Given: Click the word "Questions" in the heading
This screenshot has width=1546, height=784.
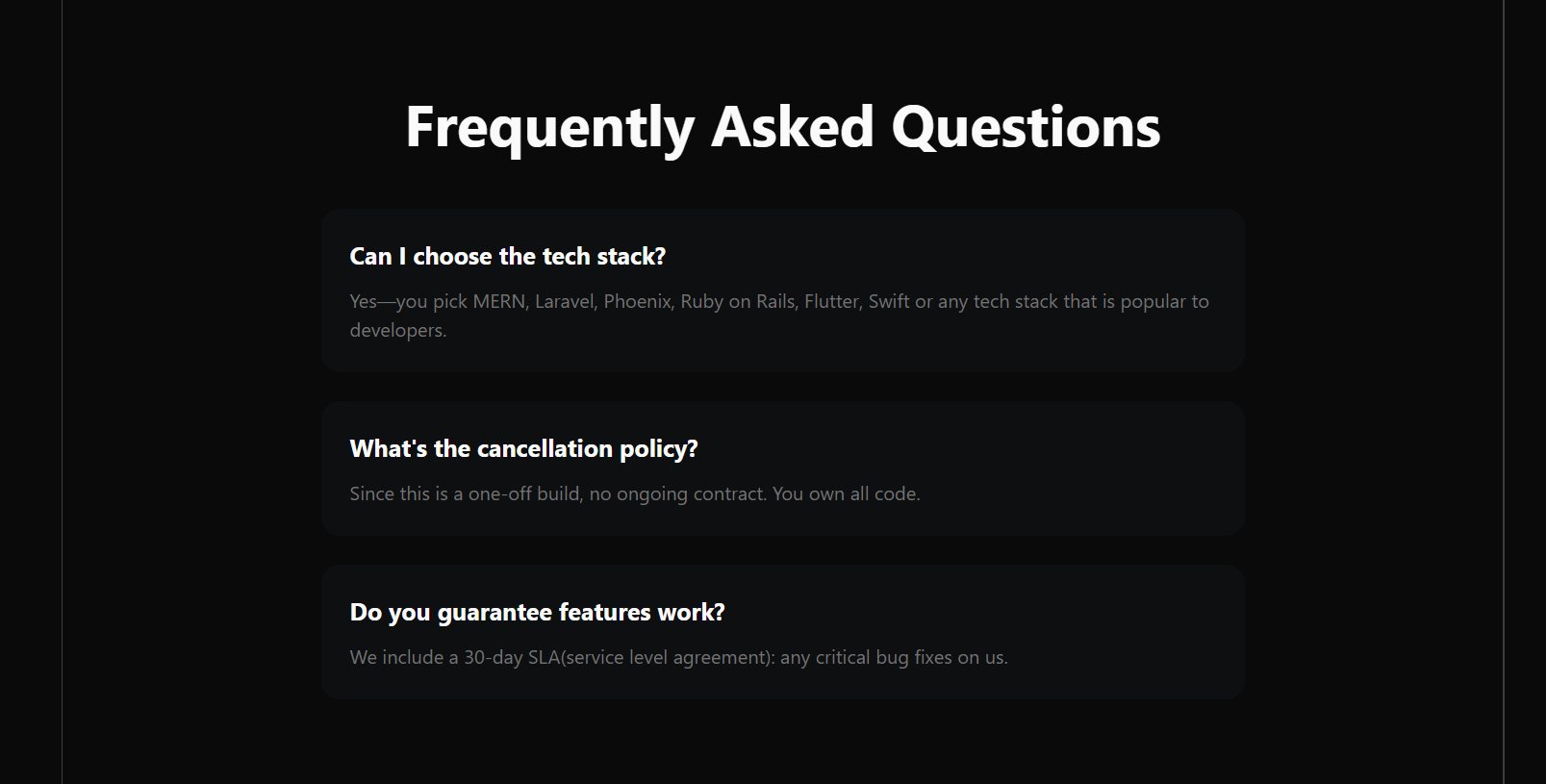Looking at the screenshot, I should pyautogui.click(x=1026, y=127).
